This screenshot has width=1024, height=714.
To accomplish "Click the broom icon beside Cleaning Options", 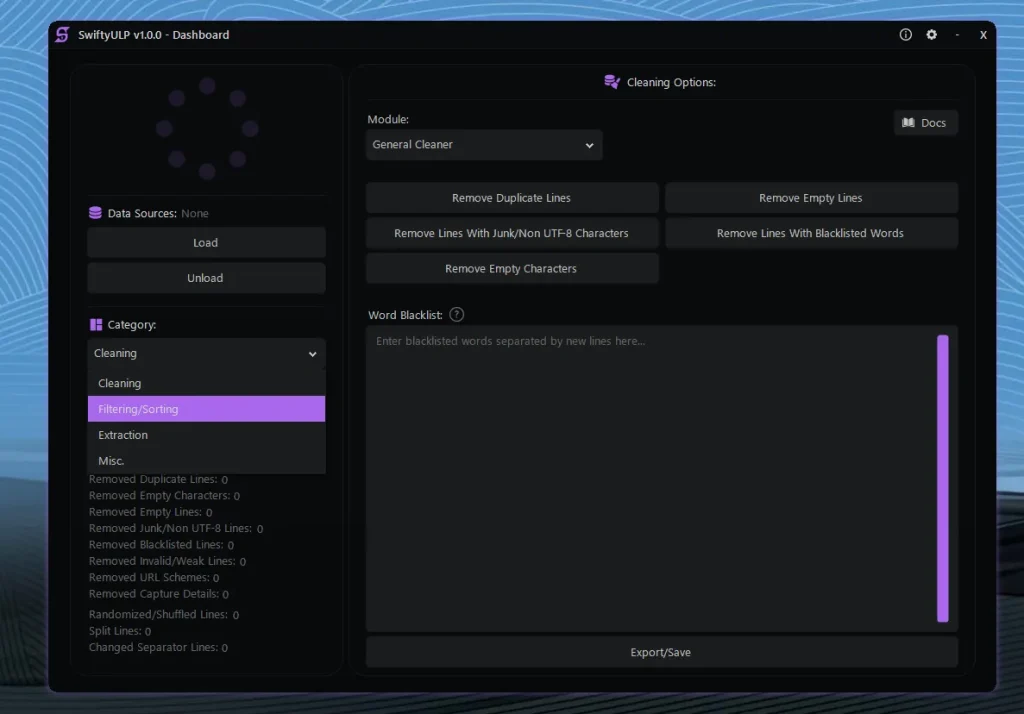I will (x=611, y=82).
